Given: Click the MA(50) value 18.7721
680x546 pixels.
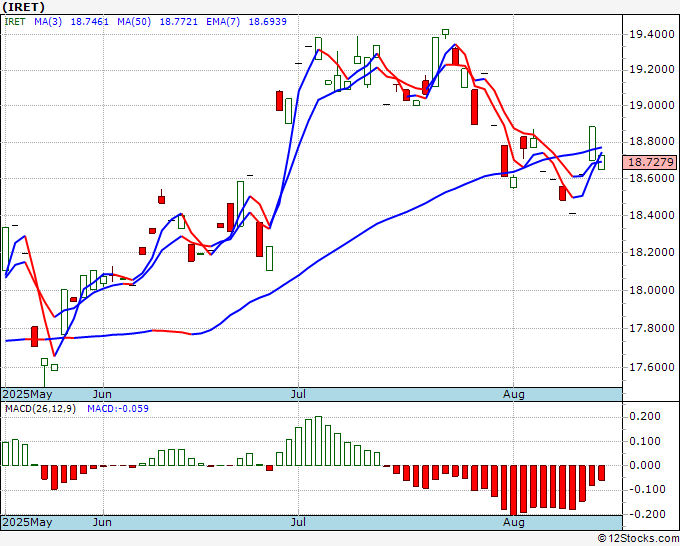Looking at the screenshot, I should click(x=179, y=22).
